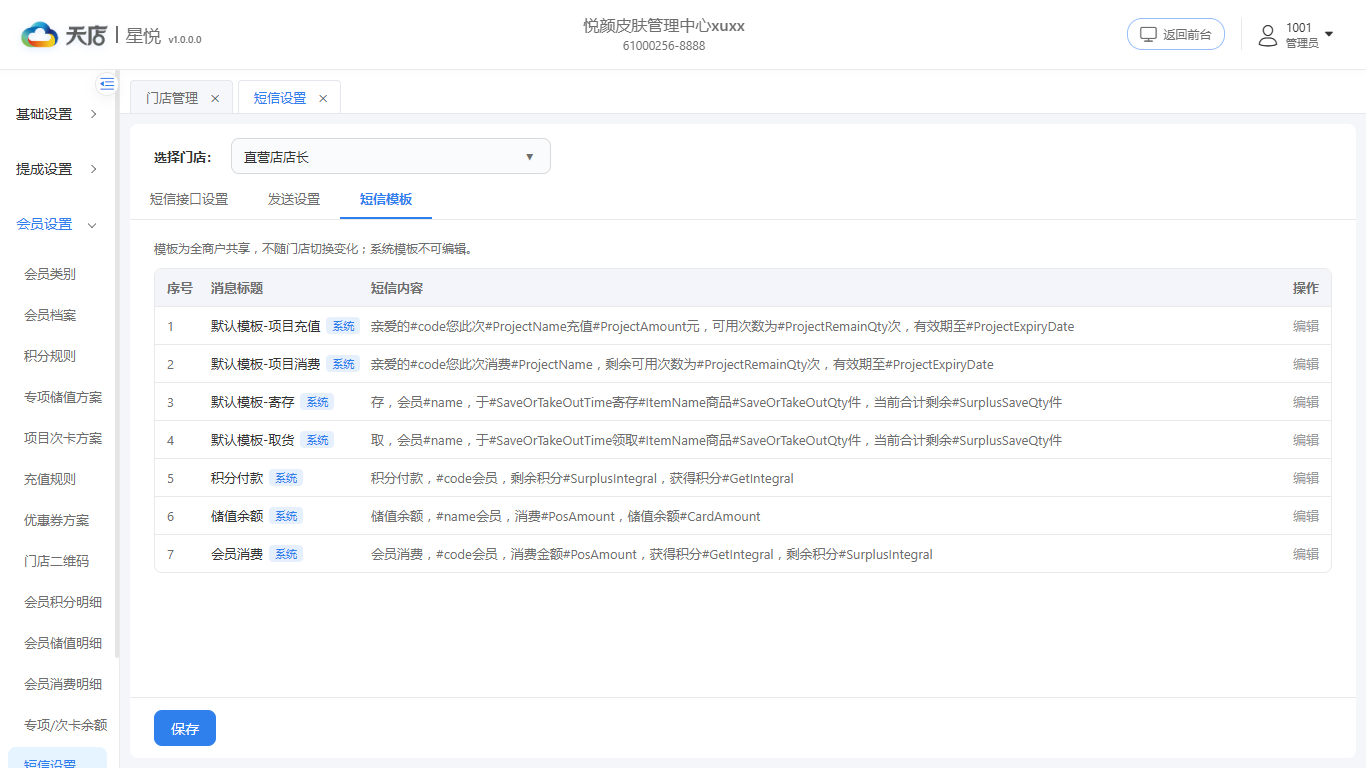This screenshot has width=1366, height=768.
Task: Open 会员消费明细 in sidebar
Action: coord(63,684)
